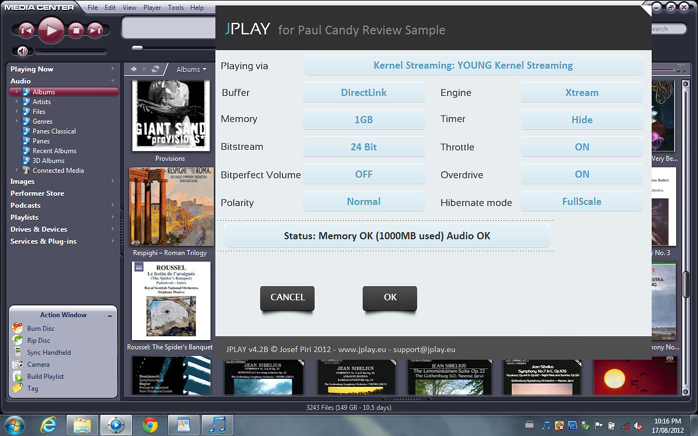698x436 pixels.
Task: Click the refresh icon in album toolbar
Action: (x=155, y=69)
